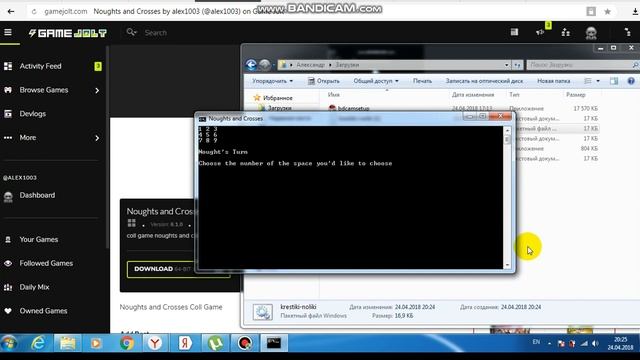Click Новая папка in Explorer
Screen dimensions: 640x360
click(x=553, y=81)
